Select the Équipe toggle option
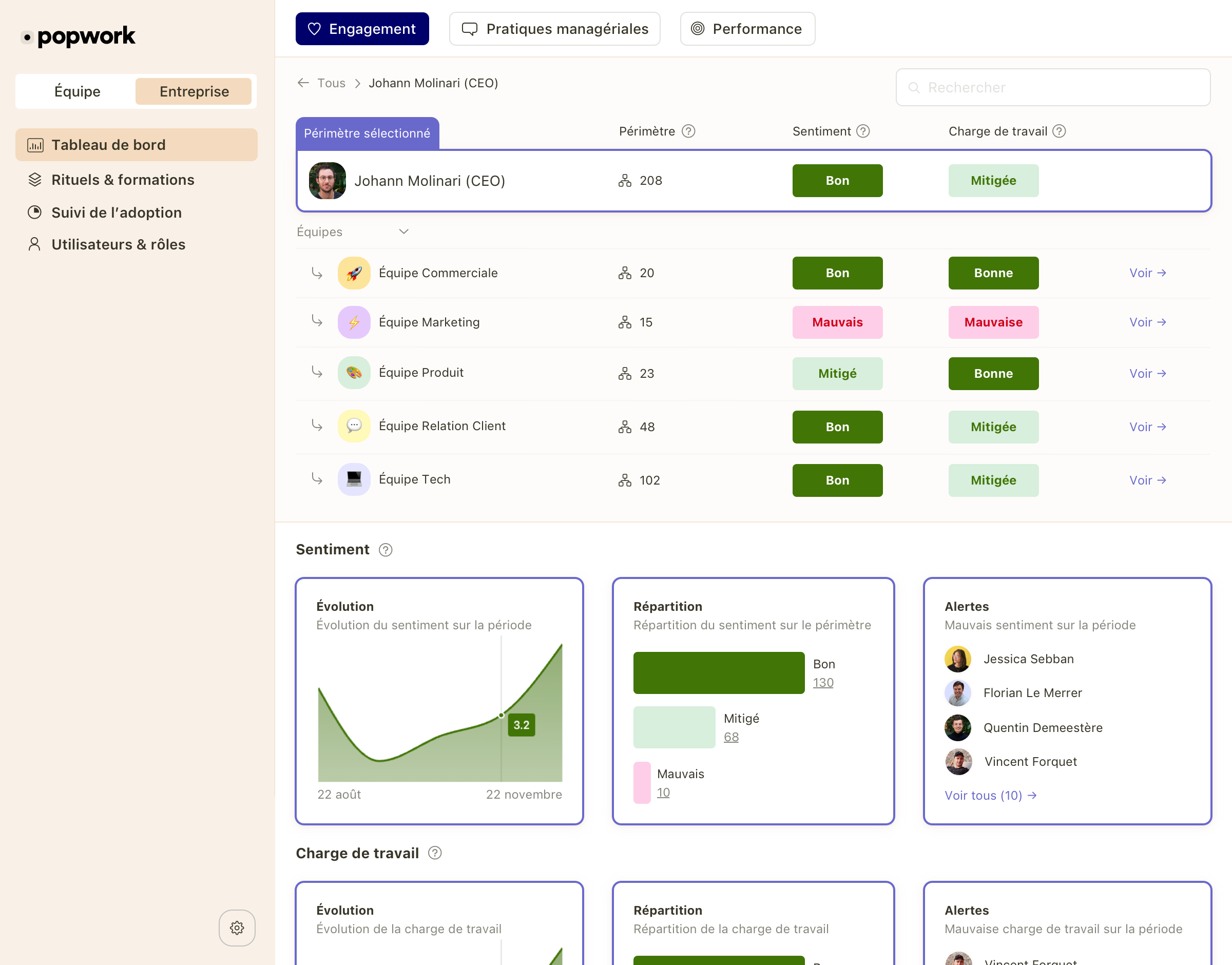 pyautogui.click(x=77, y=91)
